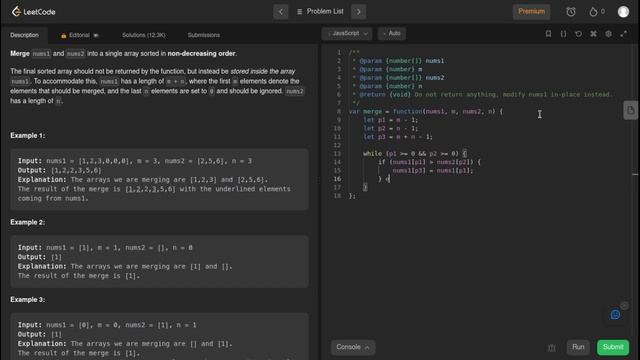Open the user profile avatar
640x360 pixels.
pos(623,12)
